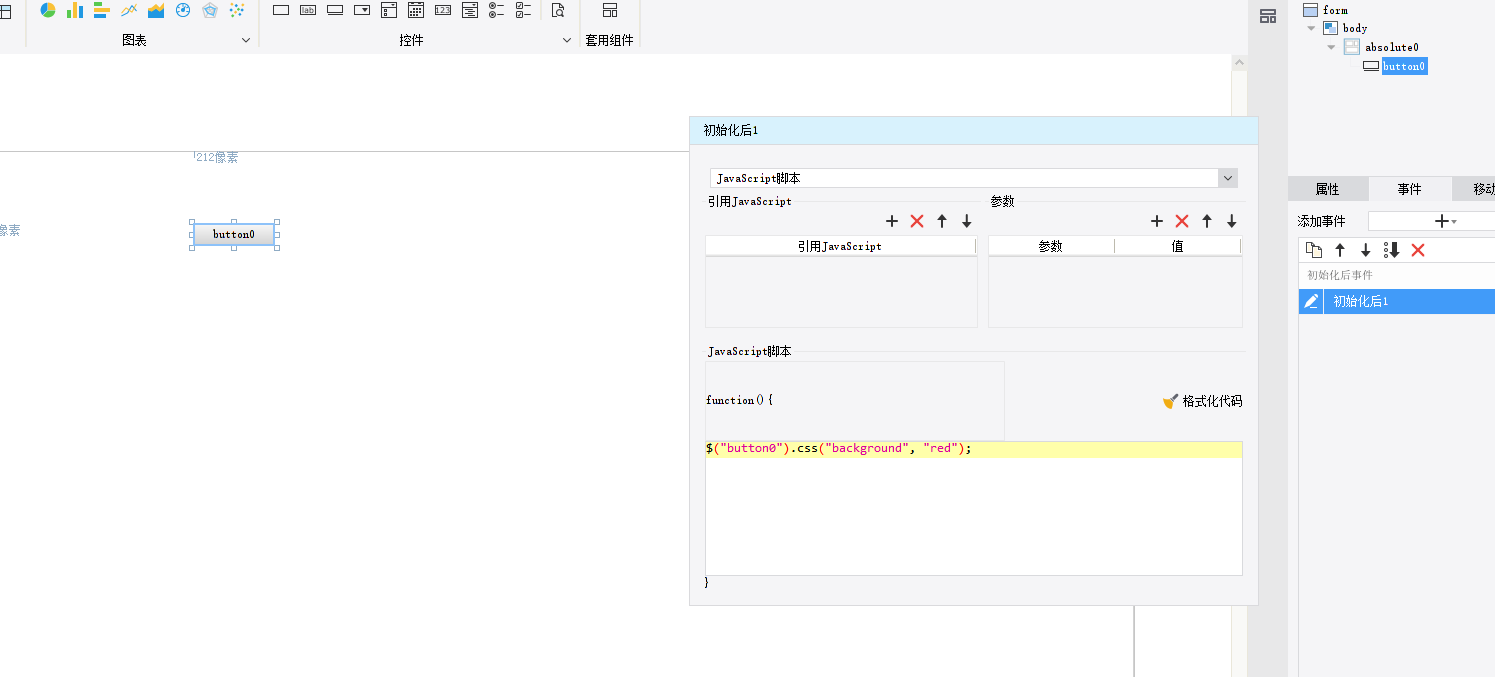Add a referenced JavaScript entry
The height and width of the screenshot is (677, 1495).
click(892, 221)
